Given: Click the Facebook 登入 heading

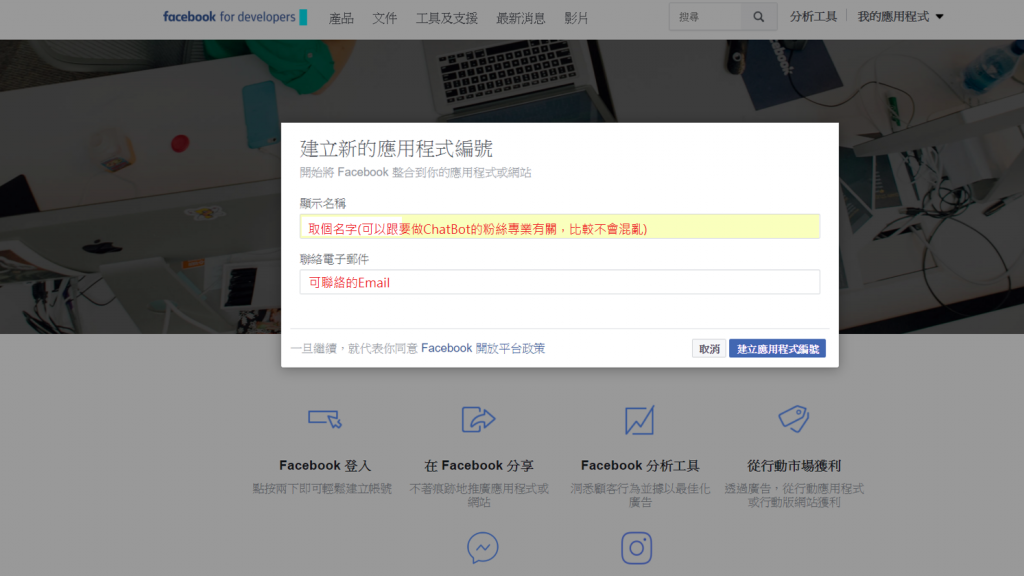Looking at the screenshot, I should click(325, 466).
